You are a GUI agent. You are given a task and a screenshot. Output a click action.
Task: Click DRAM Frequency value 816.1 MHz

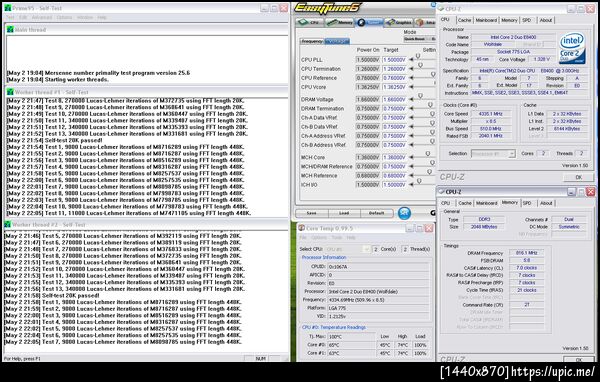pyautogui.click(x=526, y=253)
